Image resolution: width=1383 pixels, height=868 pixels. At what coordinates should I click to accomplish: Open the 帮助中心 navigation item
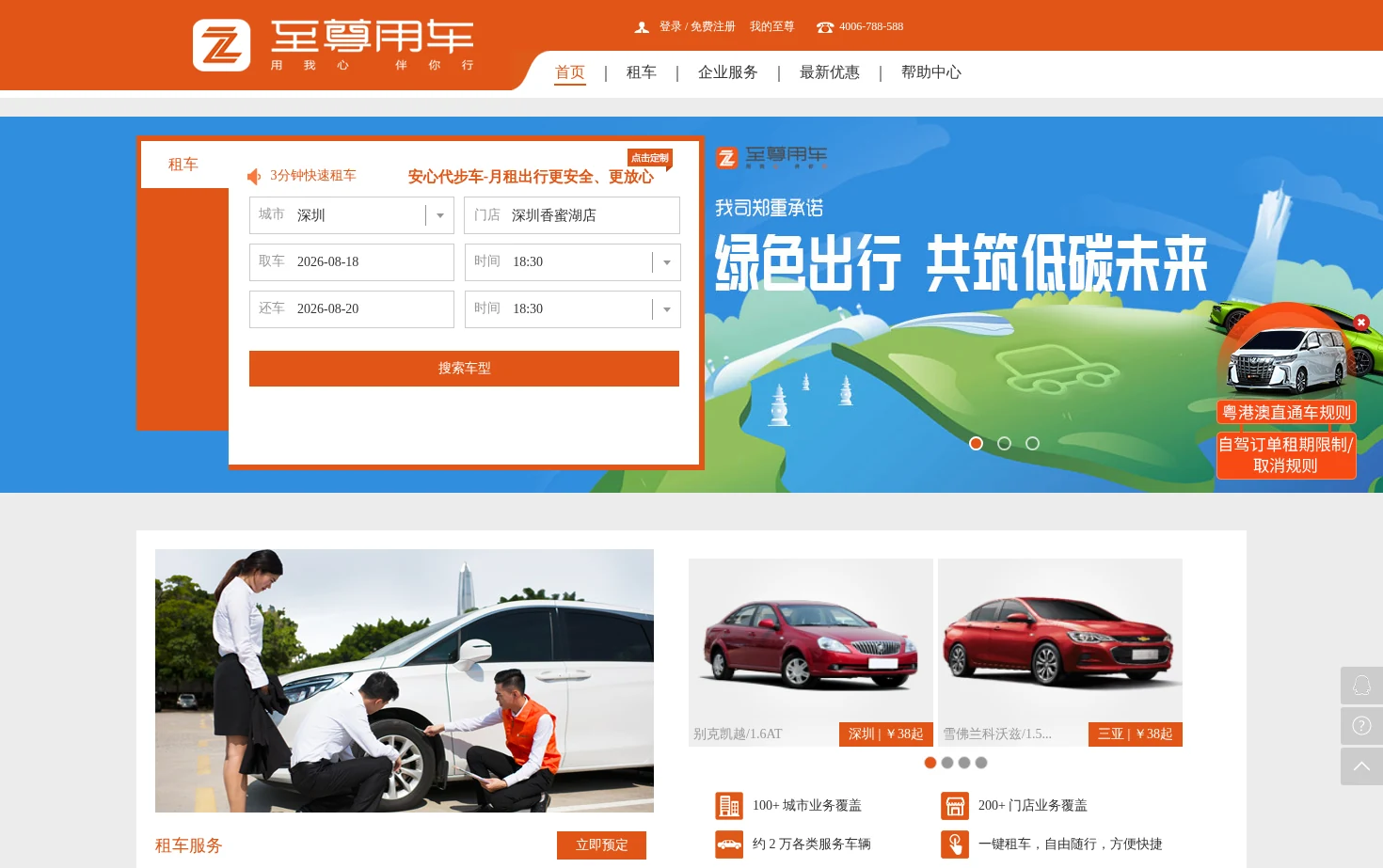[931, 72]
